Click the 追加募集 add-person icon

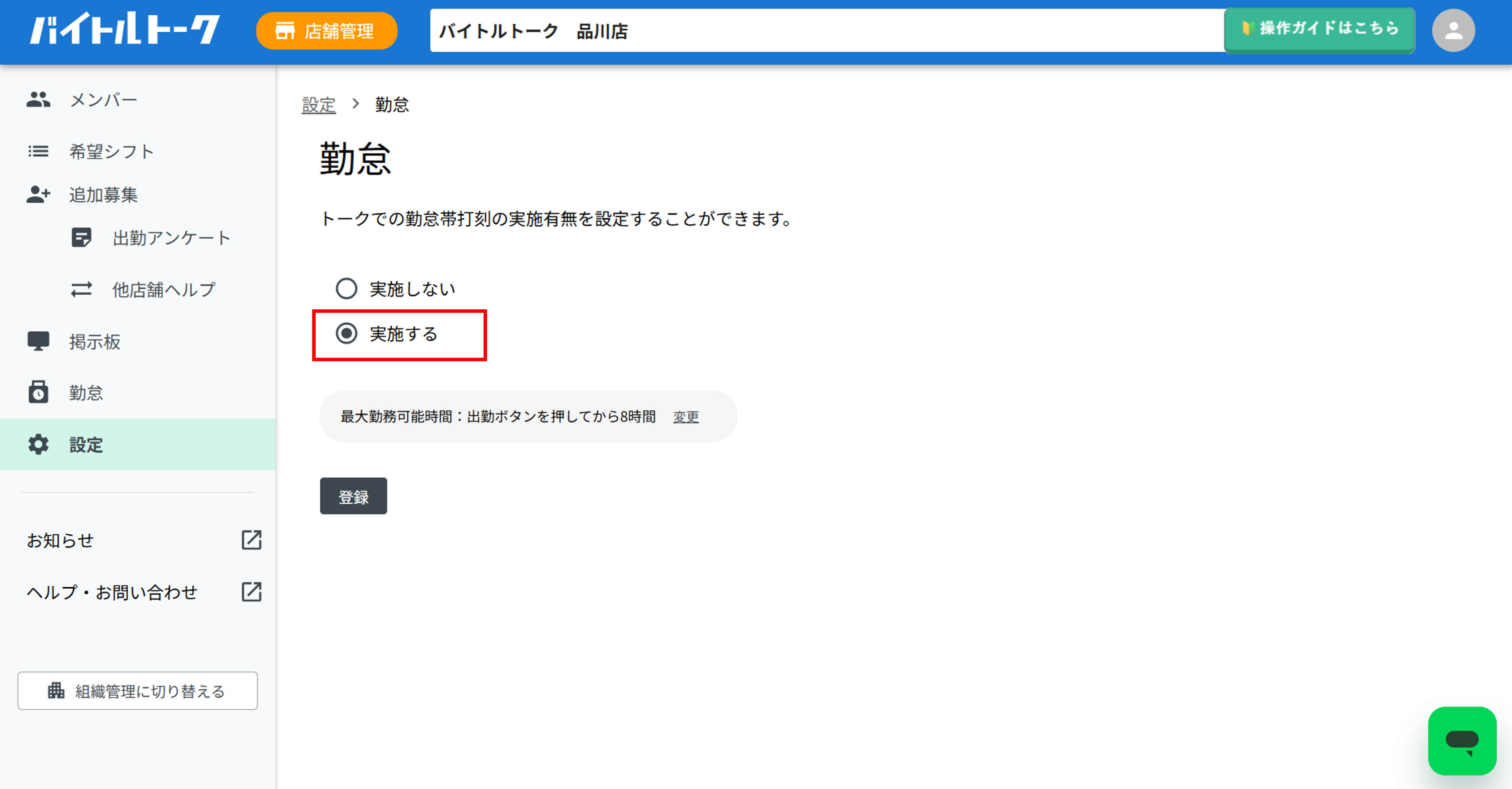coord(38,194)
